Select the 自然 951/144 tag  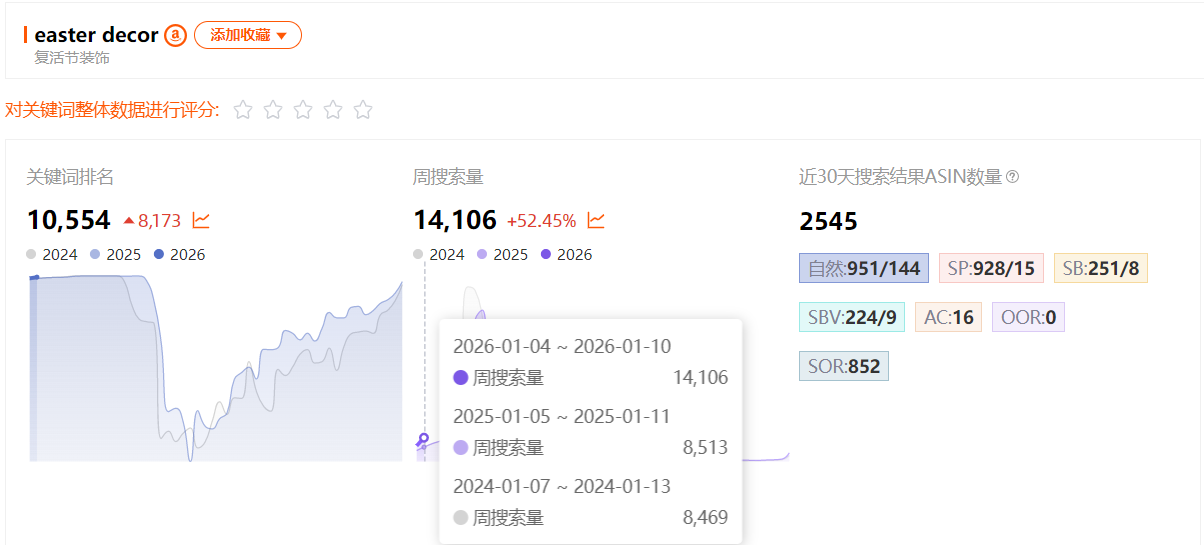coord(864,268)
